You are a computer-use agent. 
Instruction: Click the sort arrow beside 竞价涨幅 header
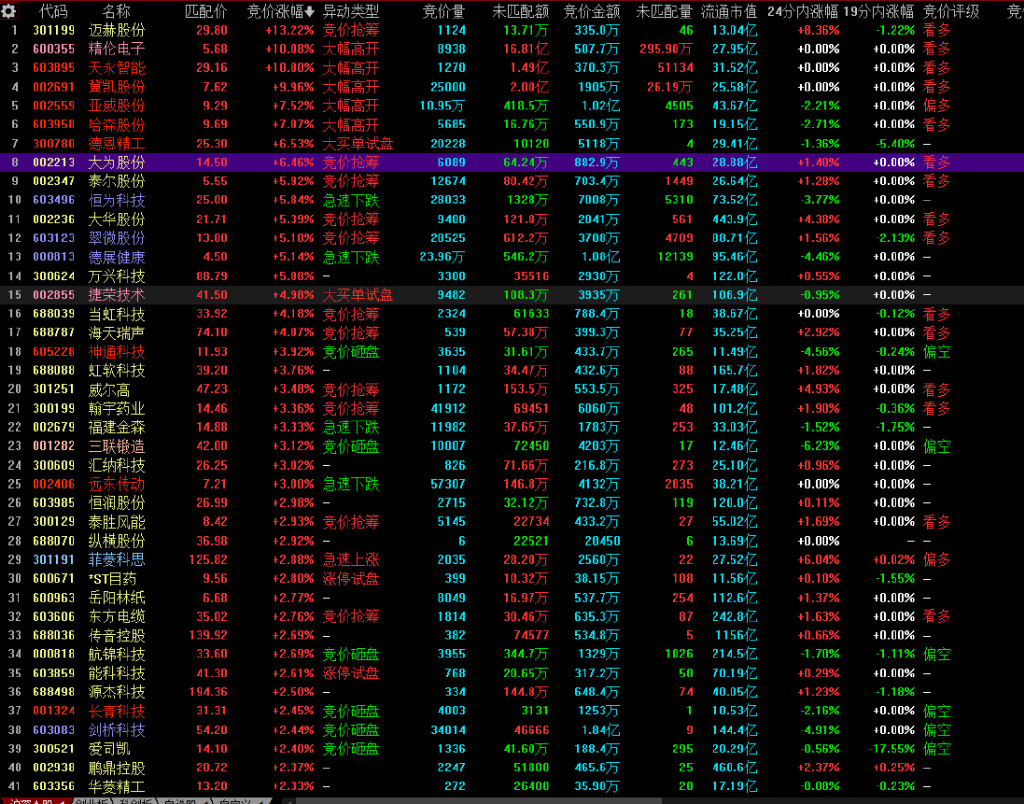coord(310,12)
